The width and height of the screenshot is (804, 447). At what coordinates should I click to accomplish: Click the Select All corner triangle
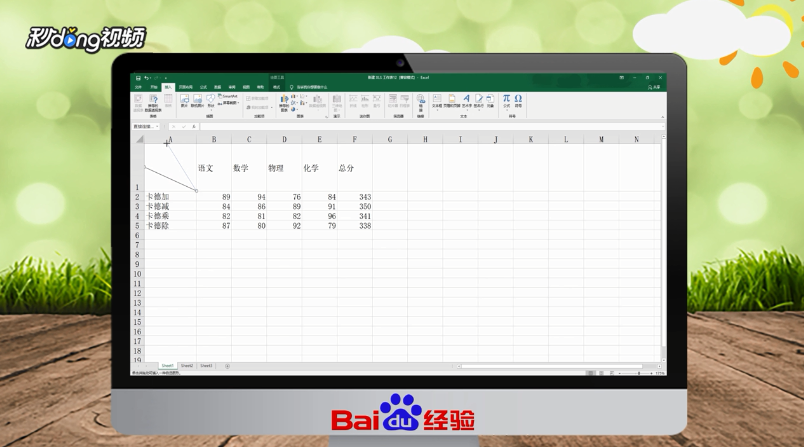[139, 139]
